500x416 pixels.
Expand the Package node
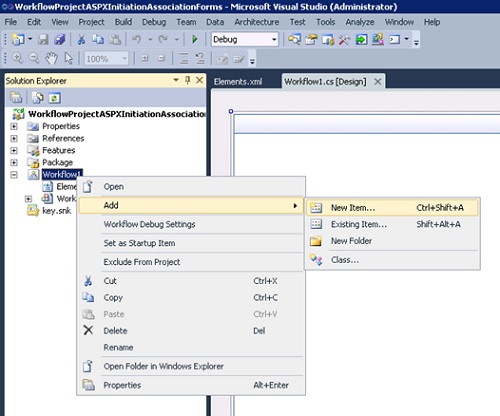[14, 162]
